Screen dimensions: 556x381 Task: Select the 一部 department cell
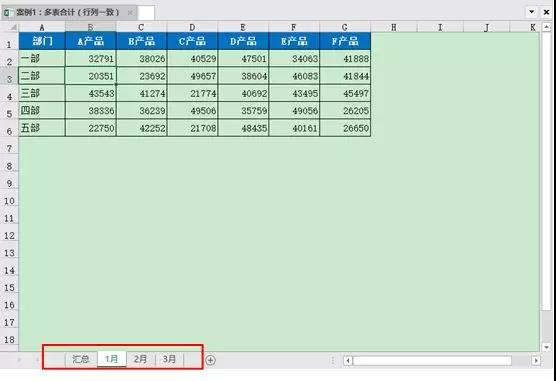[x=42, y=58]
